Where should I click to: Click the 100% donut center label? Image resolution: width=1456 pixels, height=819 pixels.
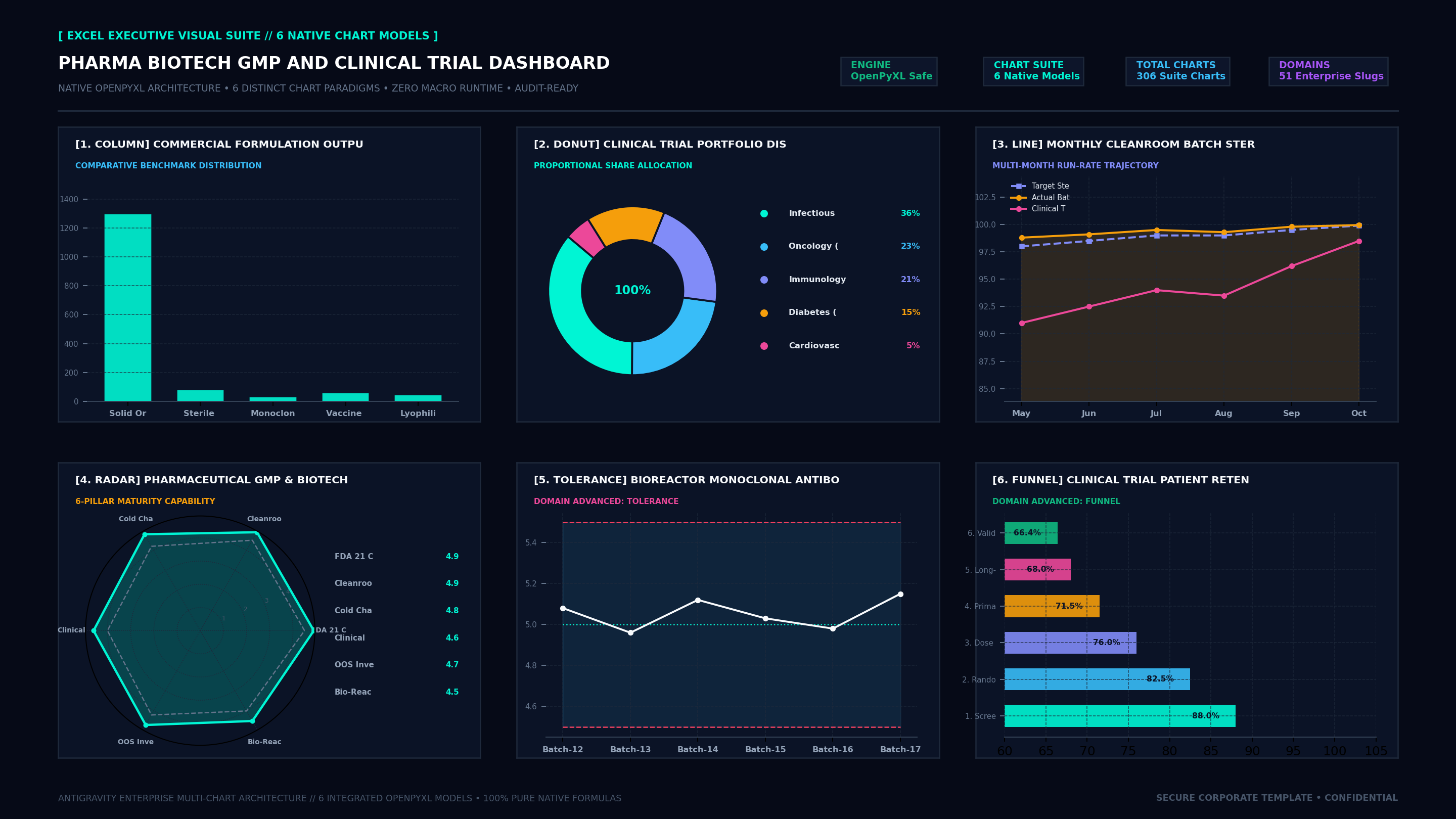click(632, 291)
